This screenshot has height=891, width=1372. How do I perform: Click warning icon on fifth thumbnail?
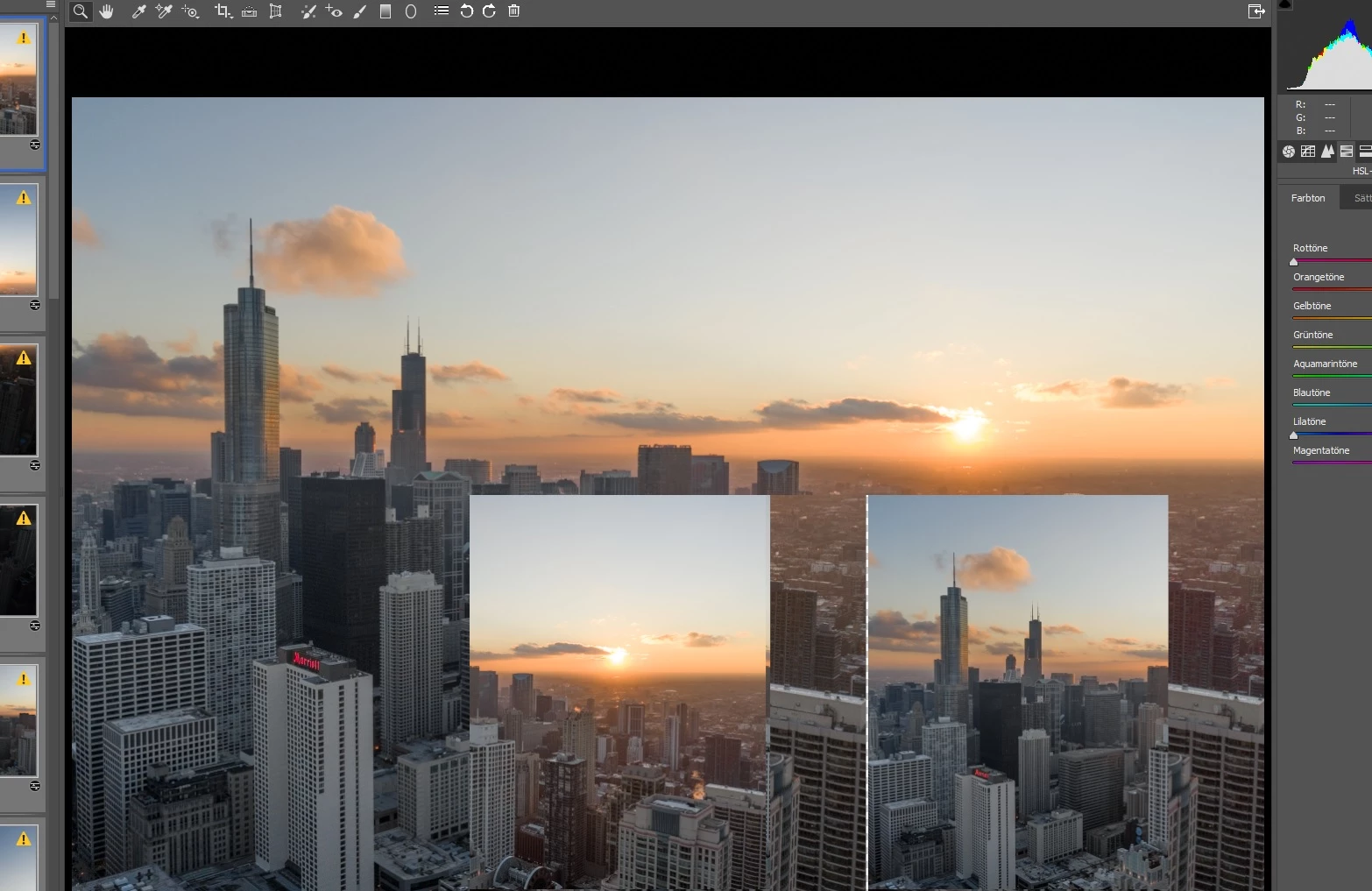pos(24,679)
